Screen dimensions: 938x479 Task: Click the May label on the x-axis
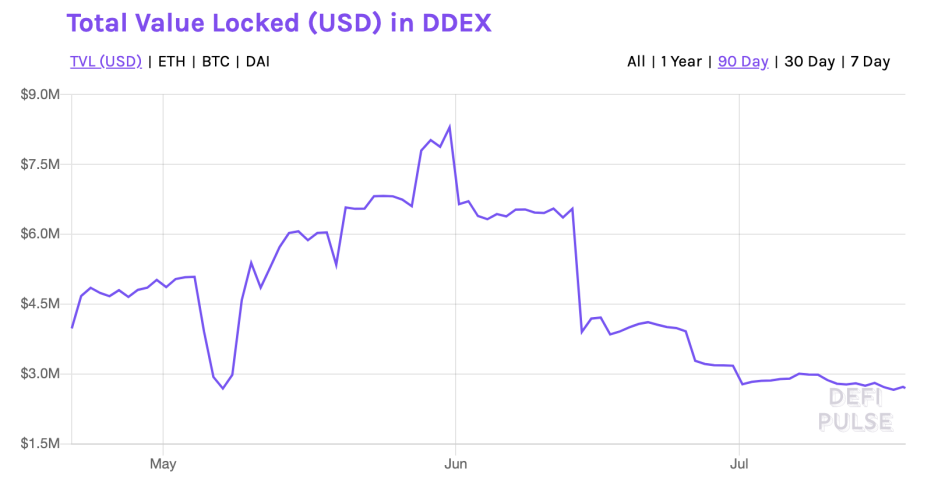click(162, 464)
